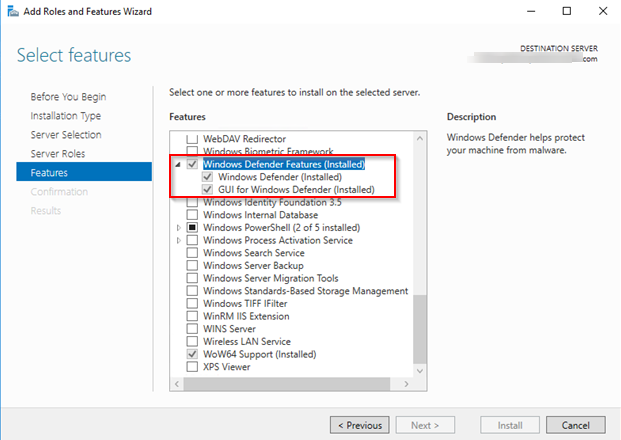Image resolution: width=621 pixels, height=440 pixels.
Task: Enable the Windows Server Backup checkbox
Action: [x=193, y=265]
